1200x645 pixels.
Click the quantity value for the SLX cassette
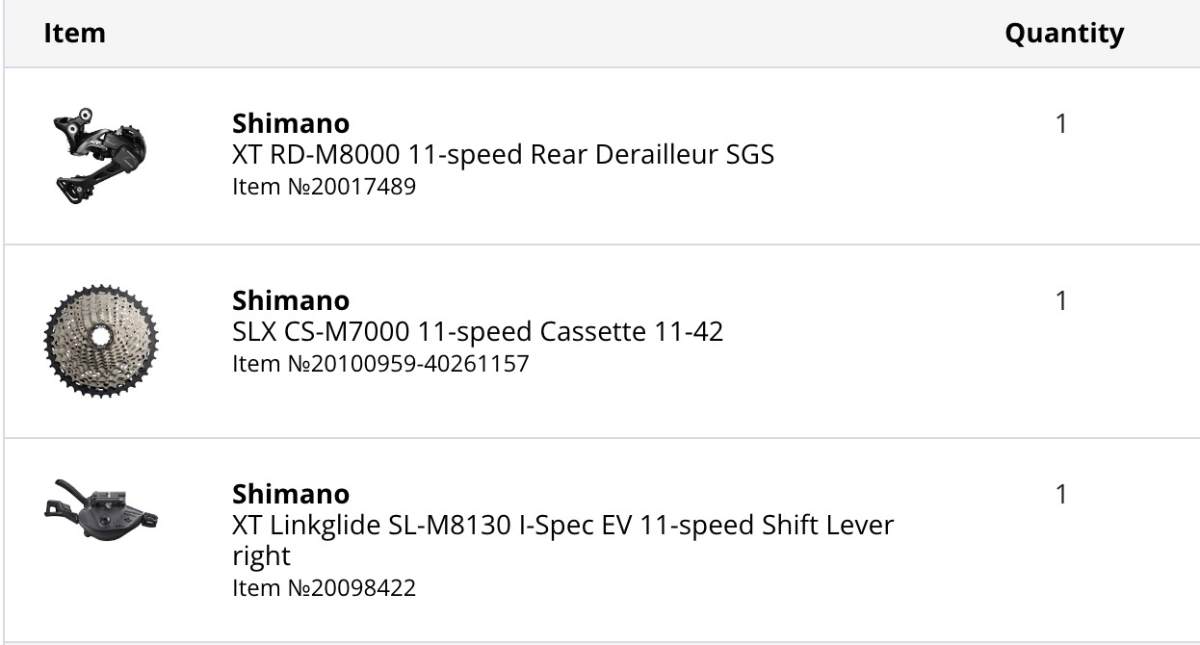click(x=1061, y=301)
